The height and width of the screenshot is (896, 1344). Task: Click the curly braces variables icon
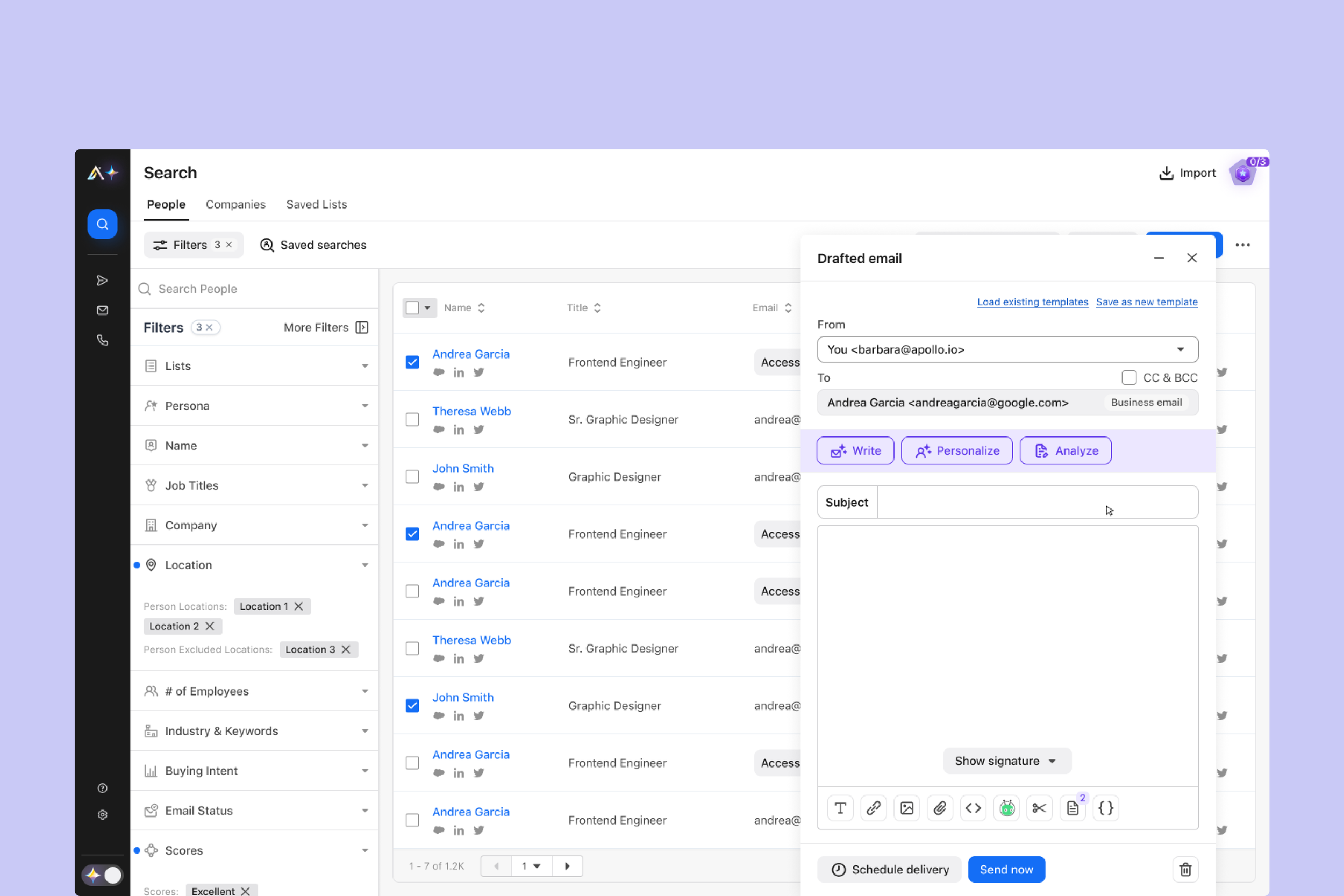[x=1106, y=808]
